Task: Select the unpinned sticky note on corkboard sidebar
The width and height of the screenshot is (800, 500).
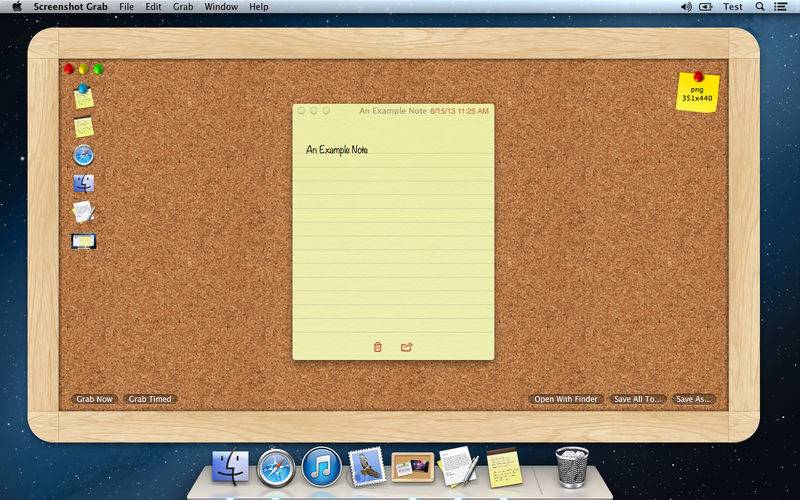Action: 84,127
